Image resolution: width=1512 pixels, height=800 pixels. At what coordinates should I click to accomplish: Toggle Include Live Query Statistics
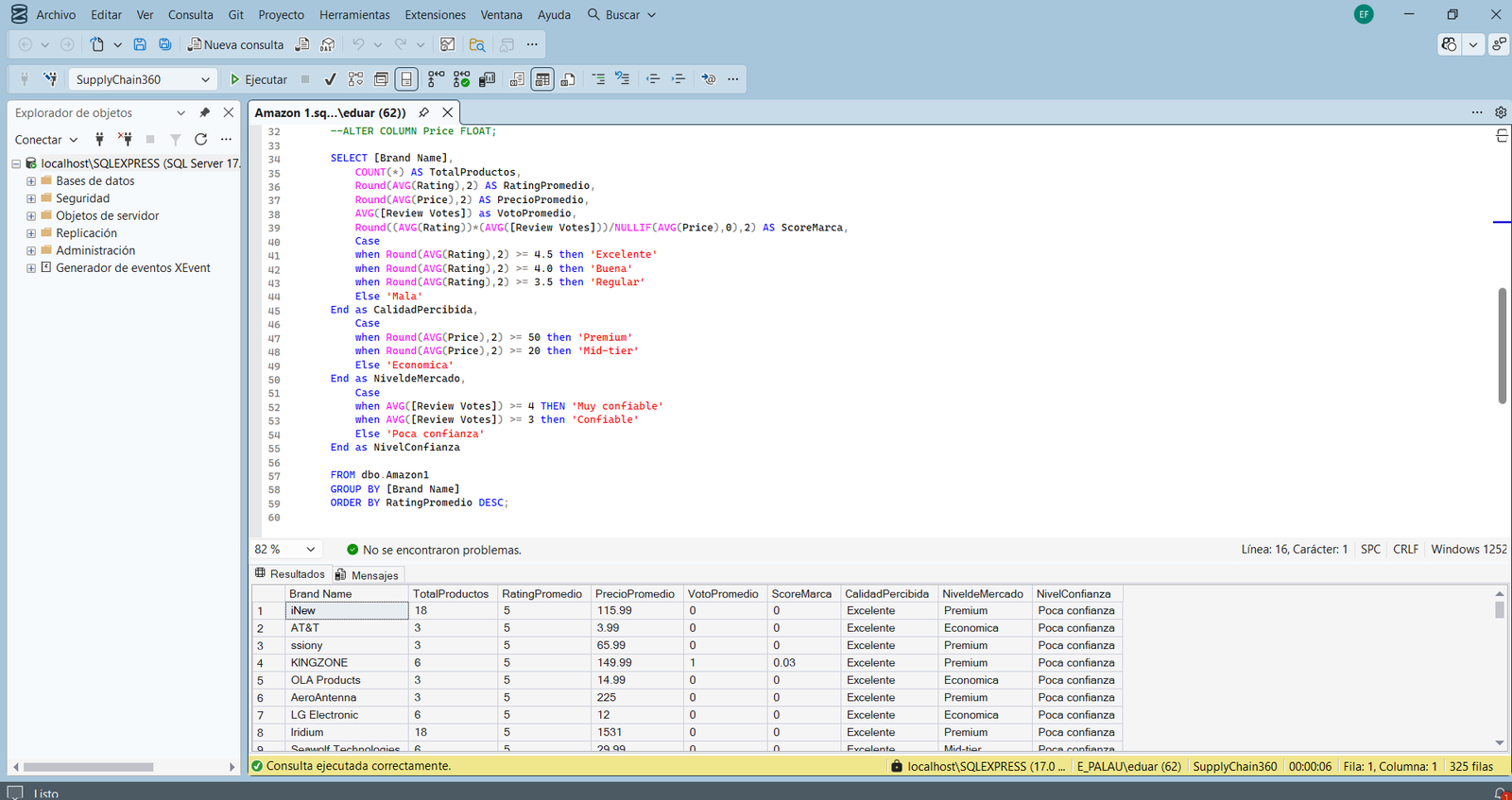[x=461, y=79]
